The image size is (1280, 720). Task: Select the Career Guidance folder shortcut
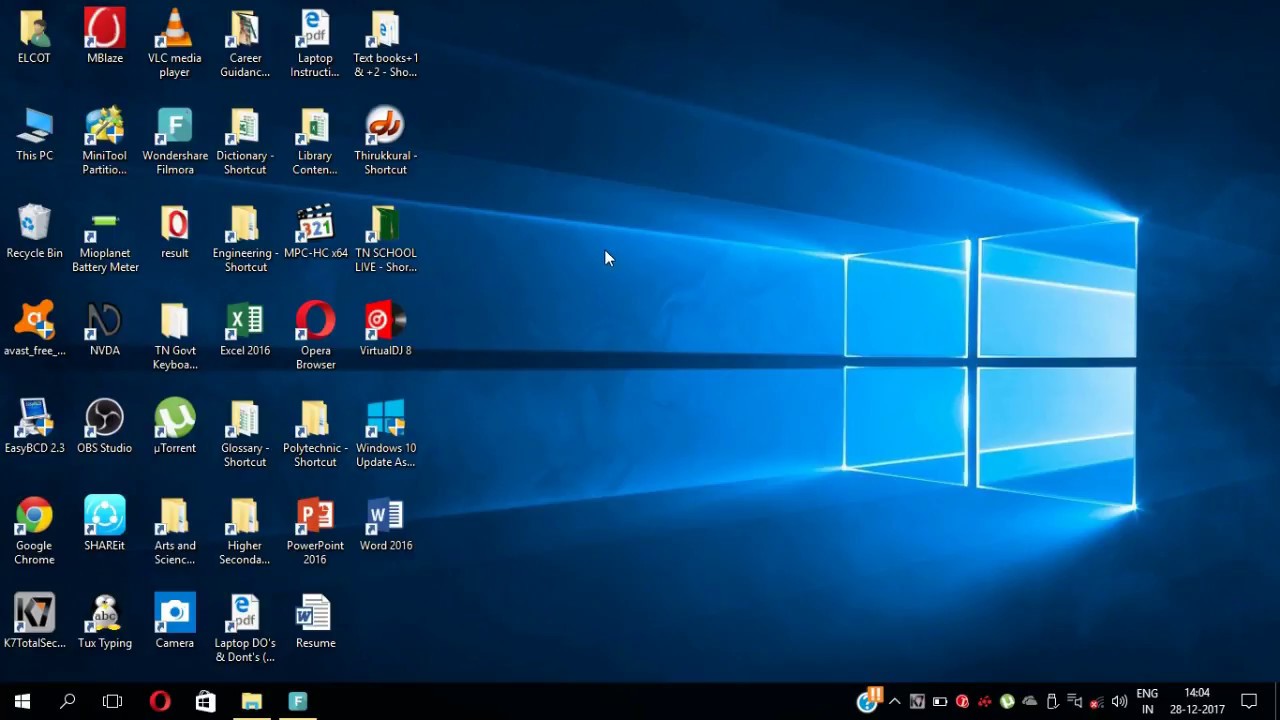tap(245, 44)
